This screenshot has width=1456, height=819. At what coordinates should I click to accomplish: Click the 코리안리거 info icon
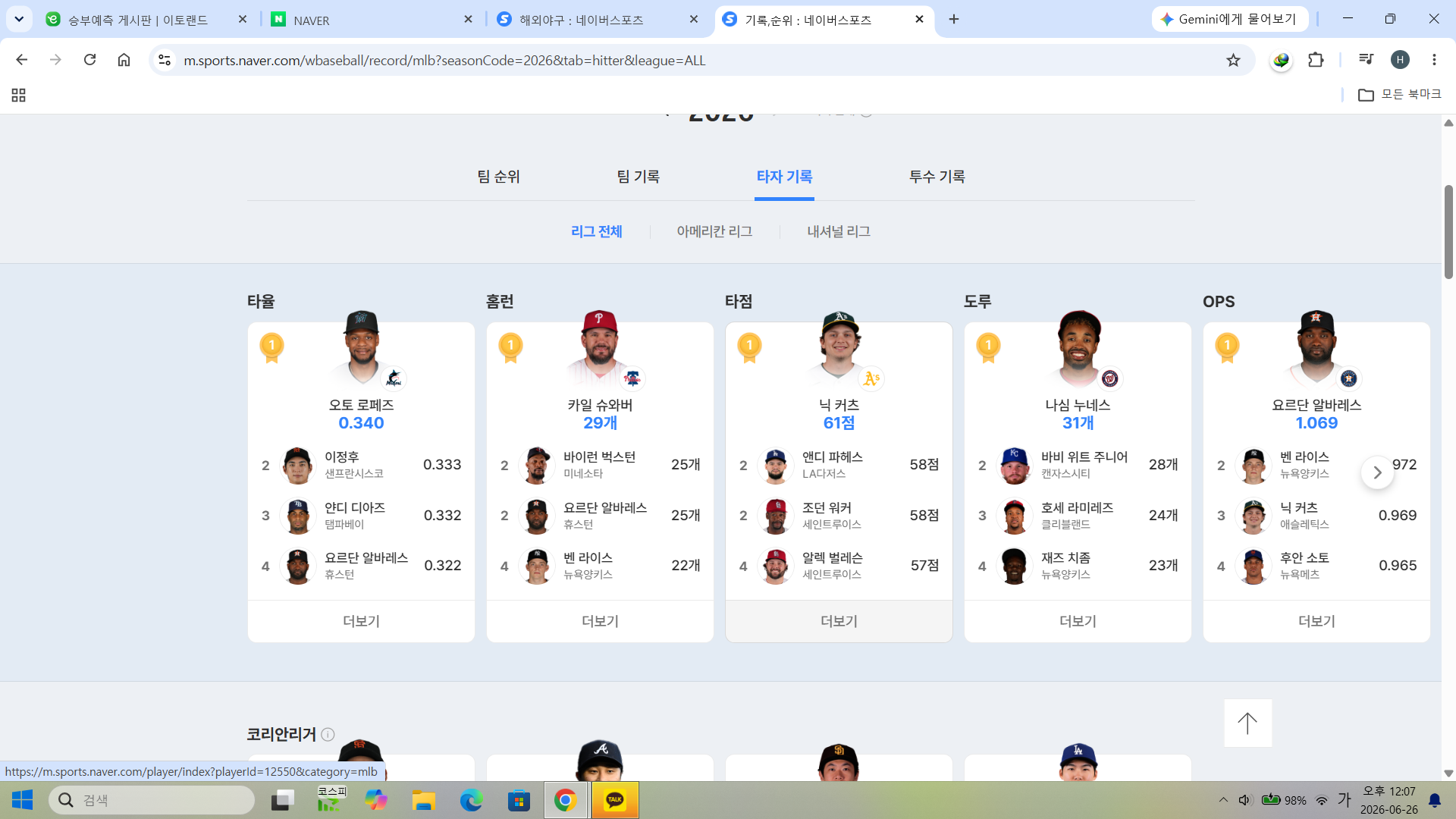coord(328,734)
